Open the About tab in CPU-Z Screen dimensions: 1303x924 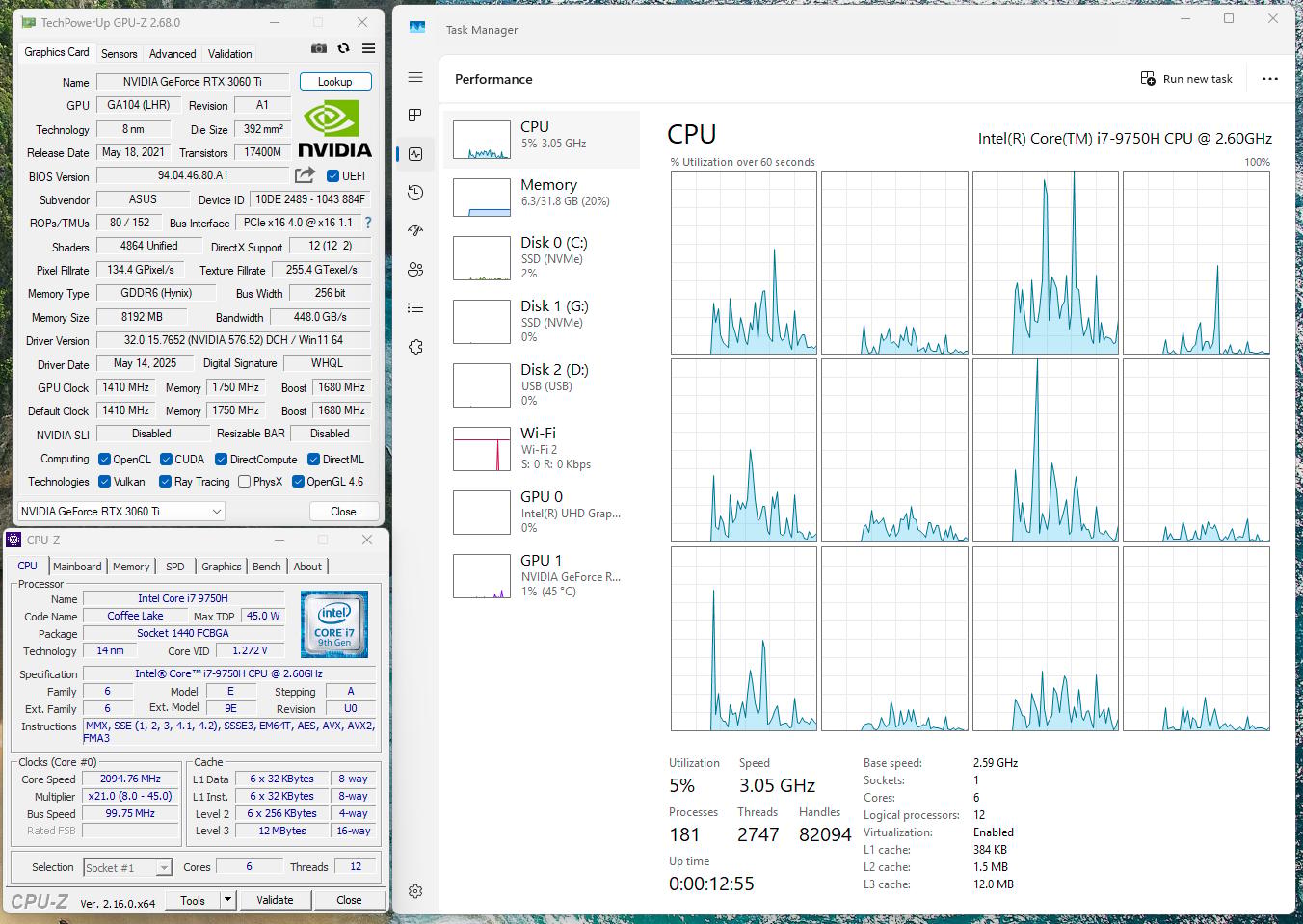[307, 567]
